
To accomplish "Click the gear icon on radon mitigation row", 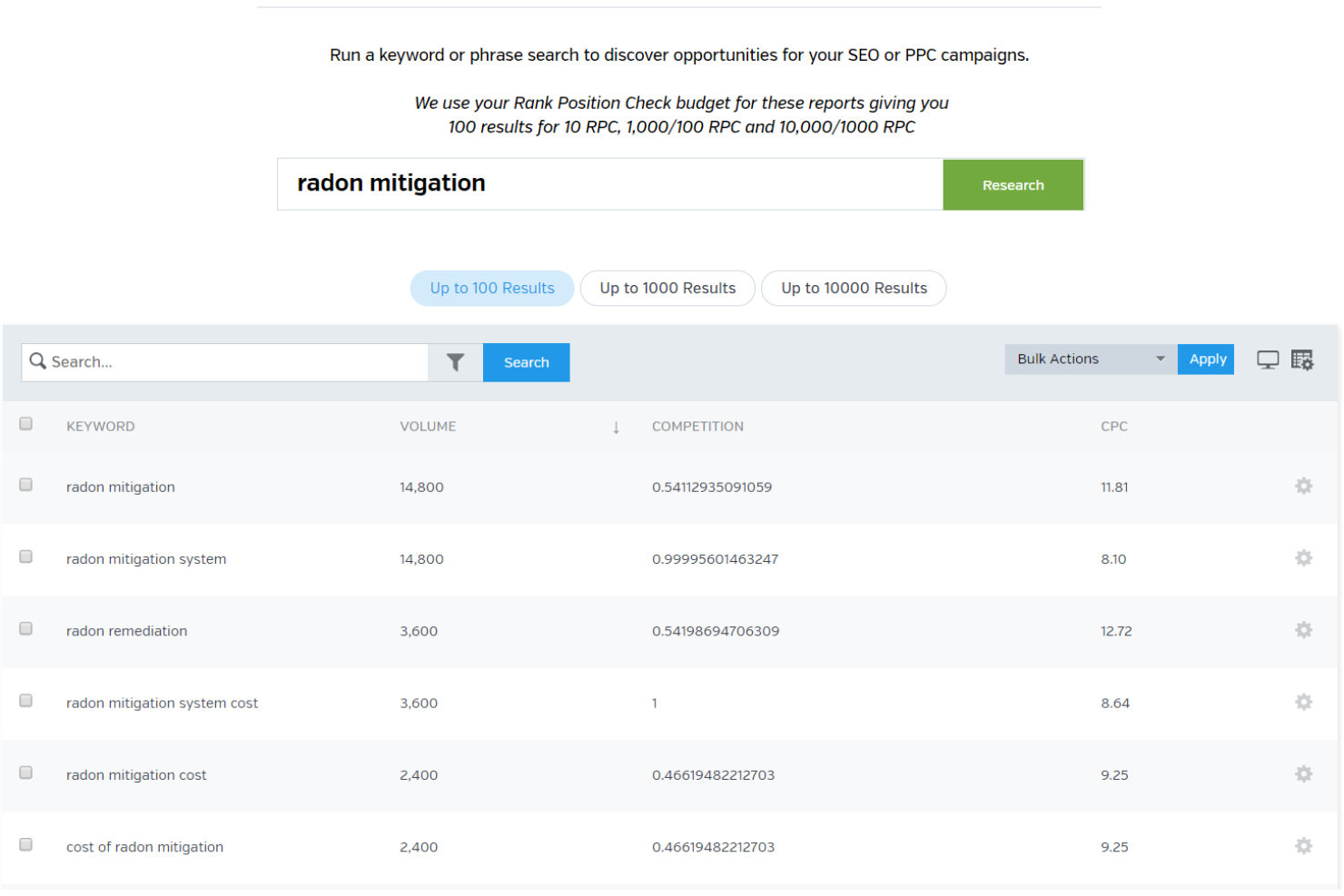I will click(x=1303, y=487).
